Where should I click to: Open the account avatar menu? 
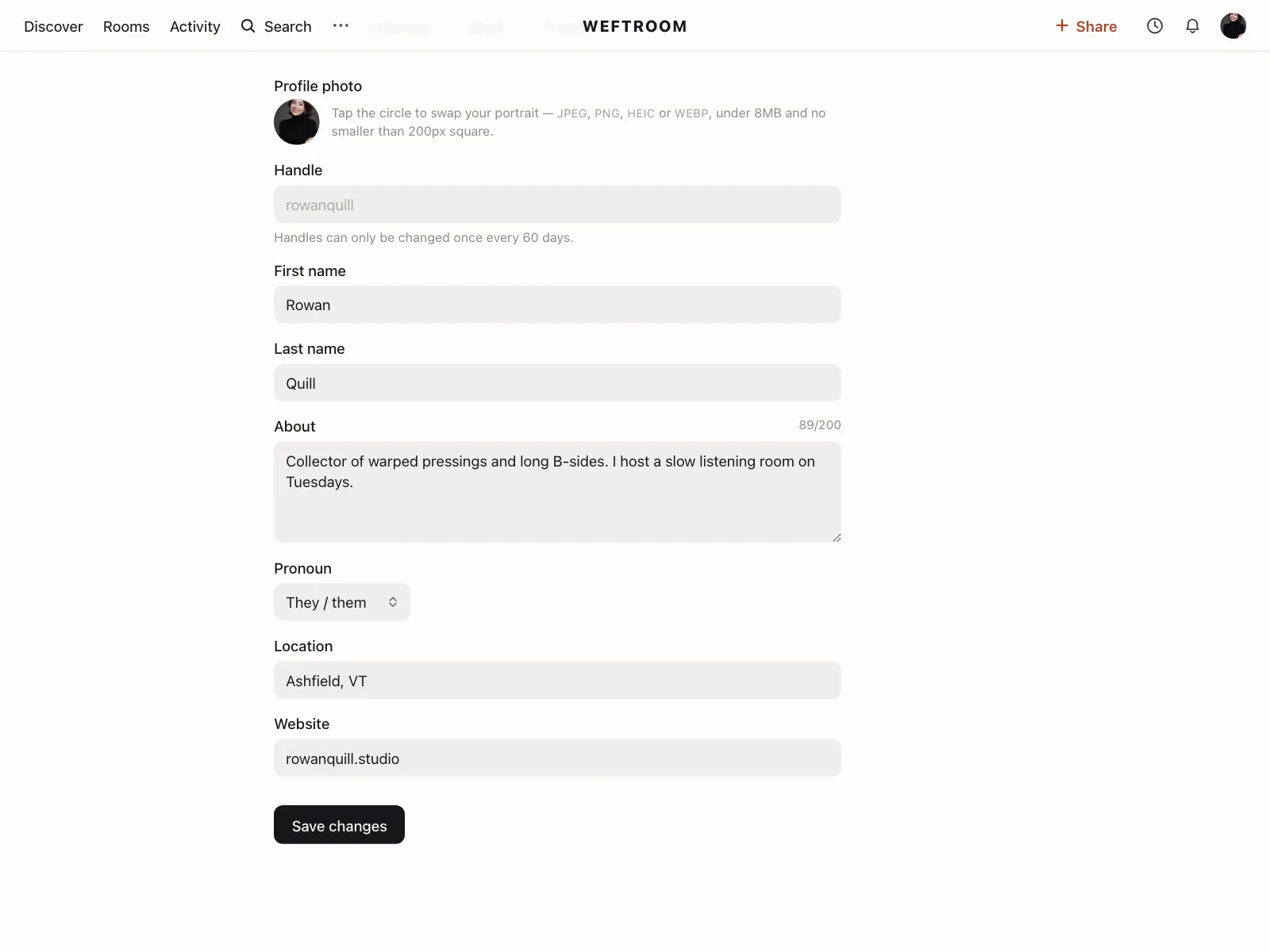tap(1233, 26)
